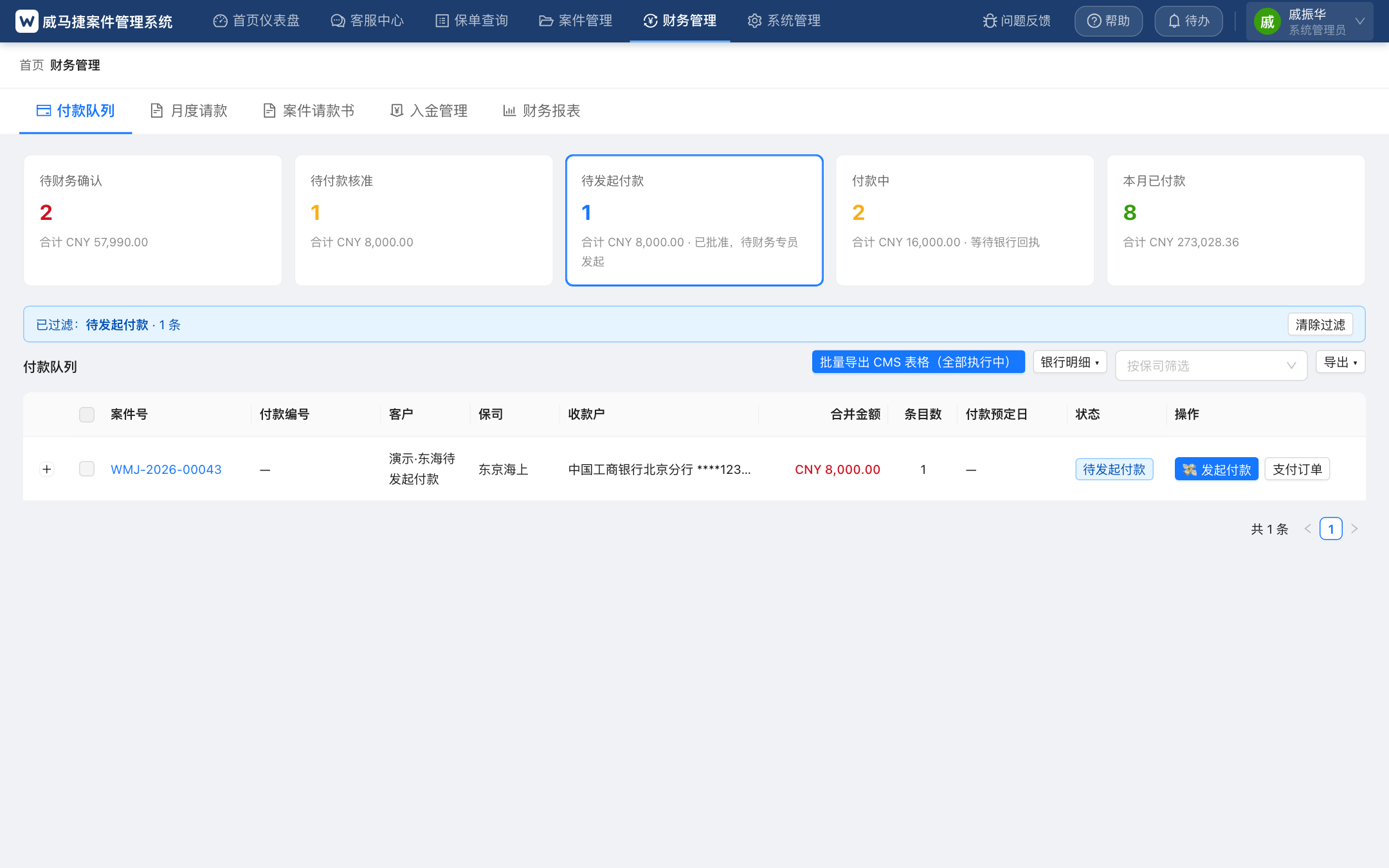Open the 帮助 help button

(1109, 21)
